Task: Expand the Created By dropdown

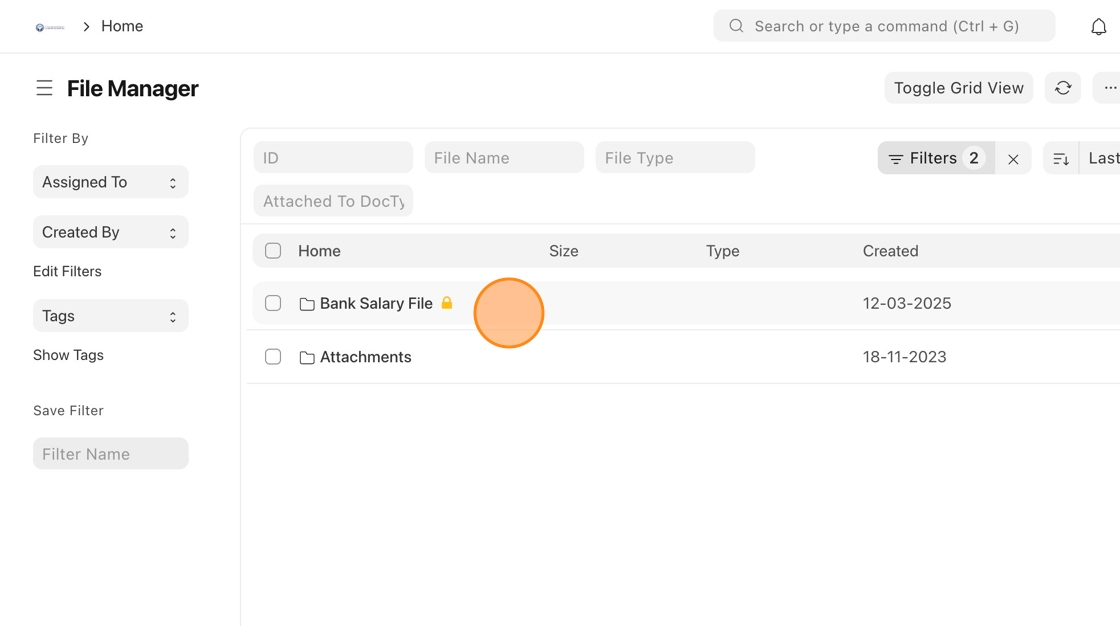Action: pyautogui.click(x=110, y=232)
